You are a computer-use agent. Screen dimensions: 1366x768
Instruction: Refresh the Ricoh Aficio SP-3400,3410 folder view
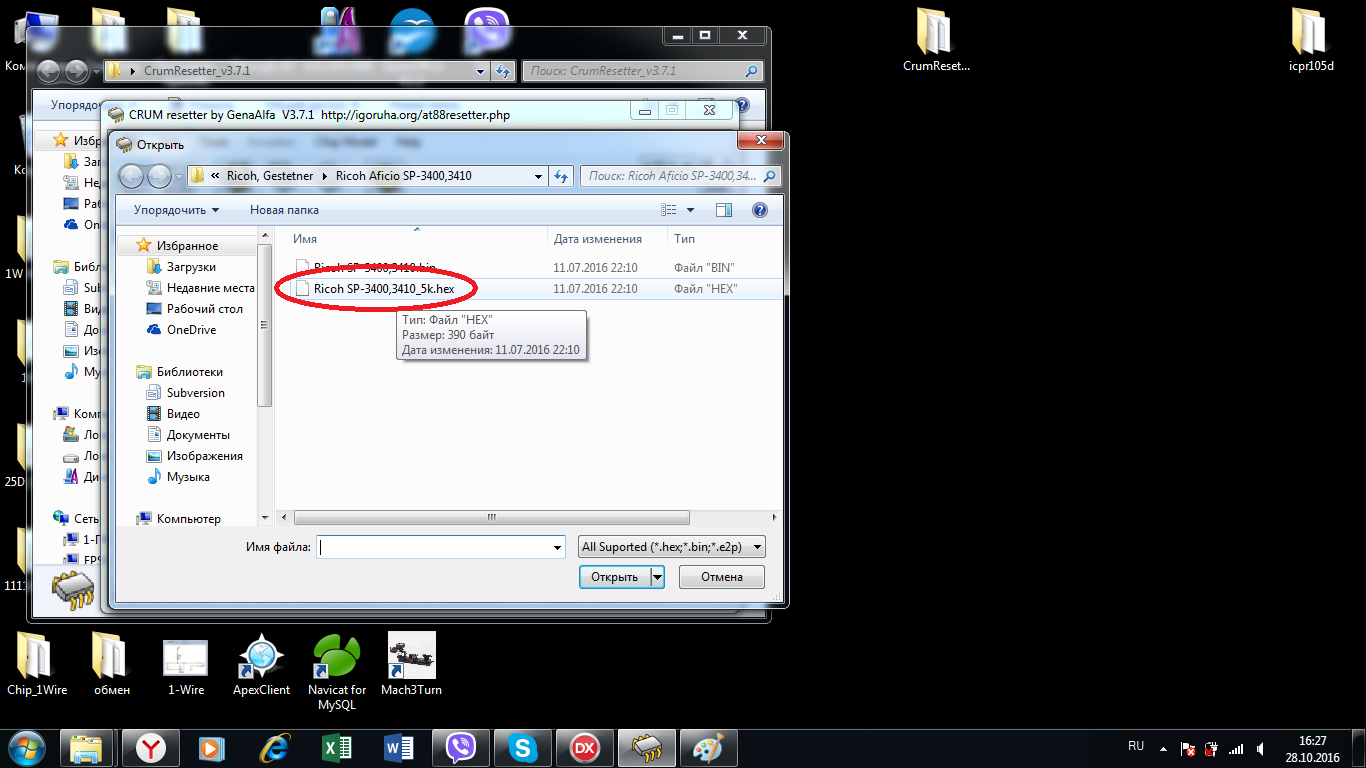click(561, 176)
